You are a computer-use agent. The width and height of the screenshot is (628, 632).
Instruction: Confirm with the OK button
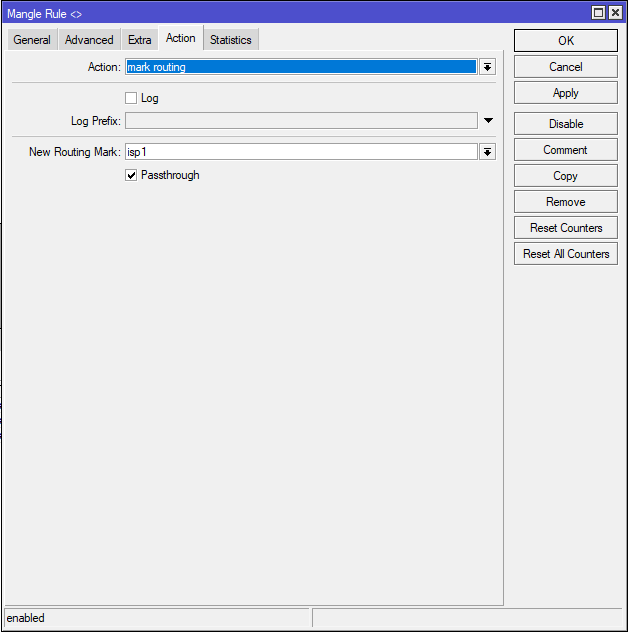[566, 40]
